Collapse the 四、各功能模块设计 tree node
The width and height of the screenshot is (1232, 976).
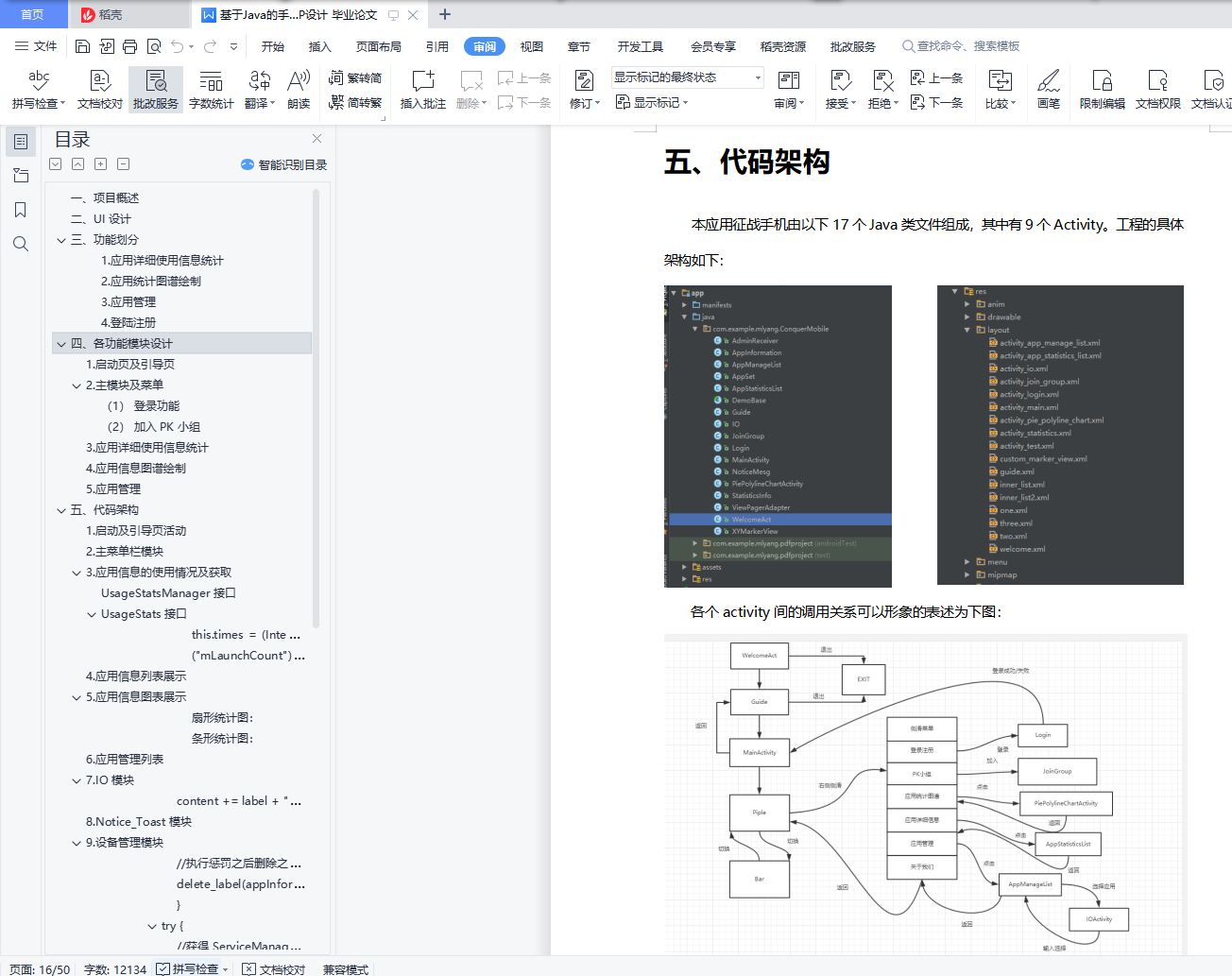pos(61,344)
